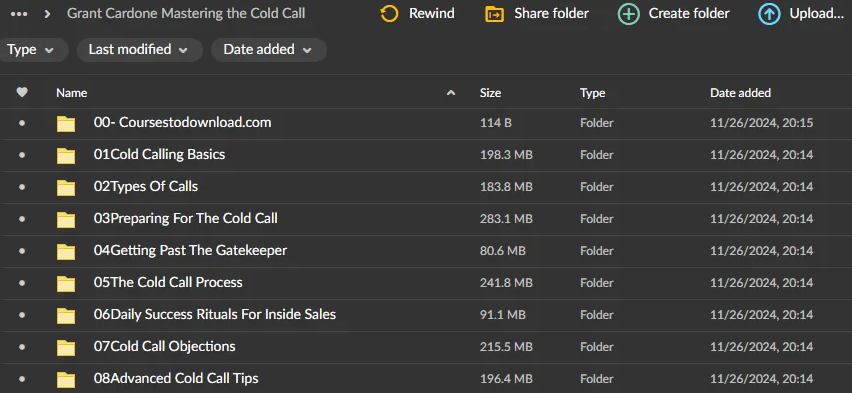Click folder icon for 04Getting Past The Gatekeeper

point(66,252)
